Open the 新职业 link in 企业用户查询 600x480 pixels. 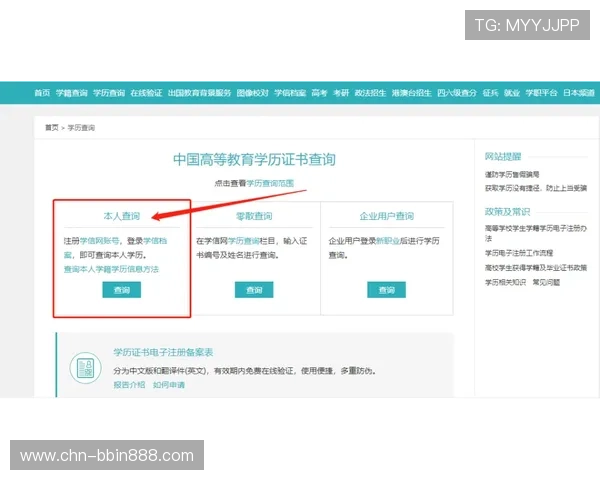tap(388, 241)
